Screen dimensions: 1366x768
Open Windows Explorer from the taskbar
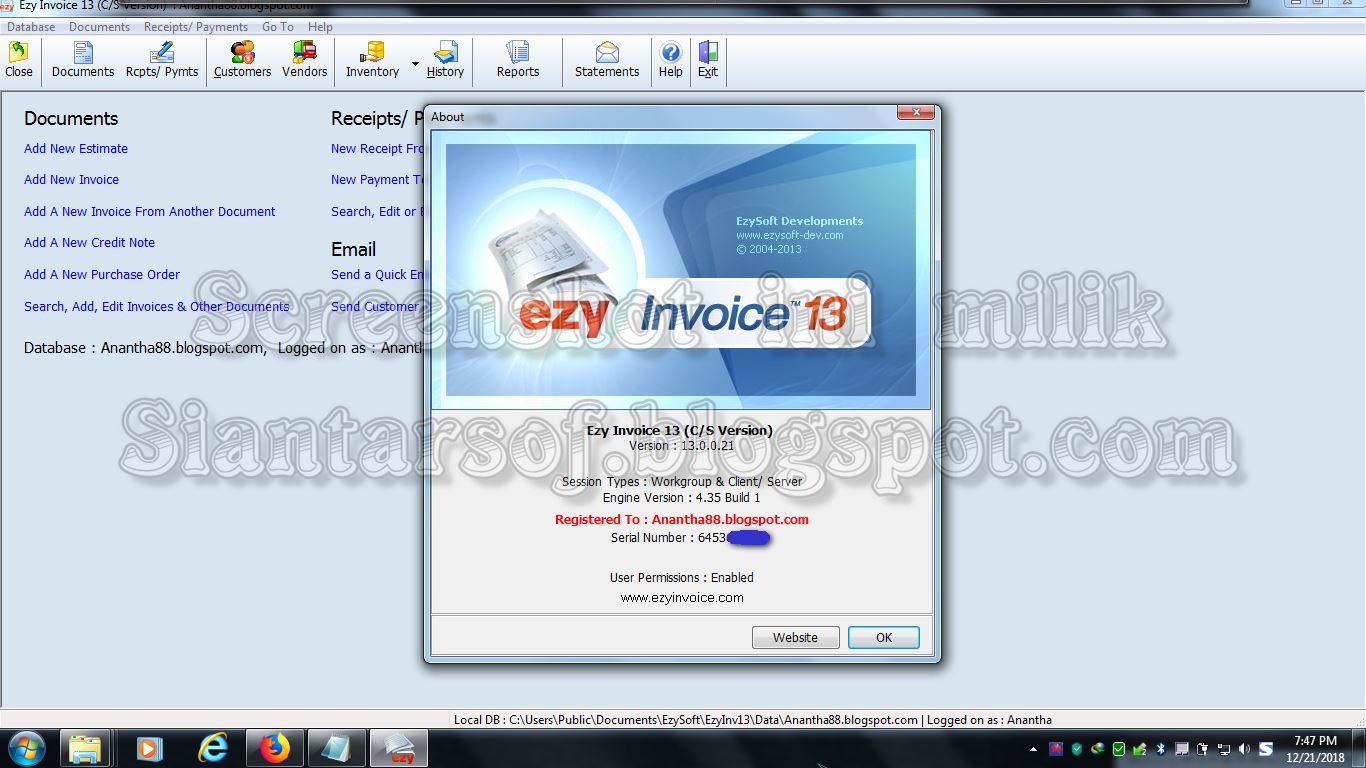tap(85, 748)
